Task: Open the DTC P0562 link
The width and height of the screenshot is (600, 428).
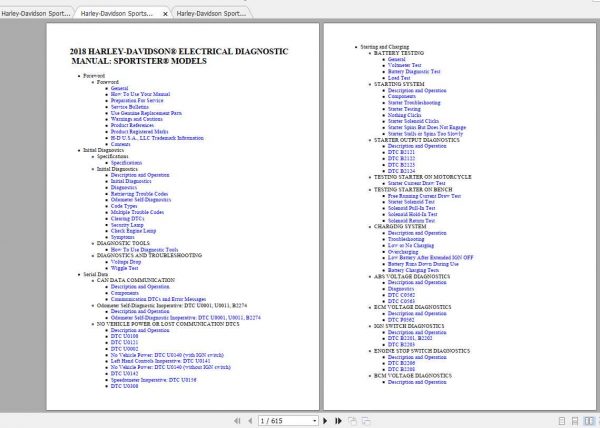Action: [401, 320]
